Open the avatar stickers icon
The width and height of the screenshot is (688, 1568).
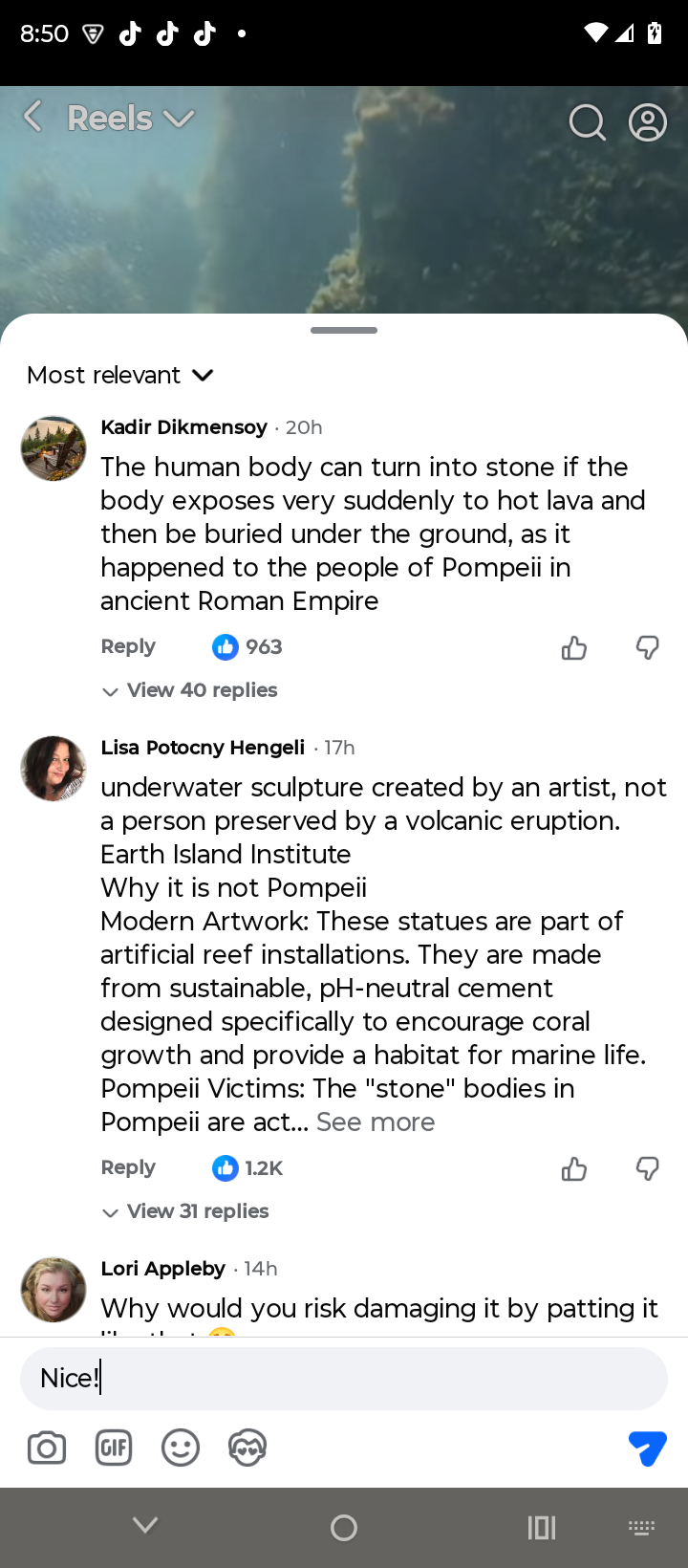pos(247,1448)
